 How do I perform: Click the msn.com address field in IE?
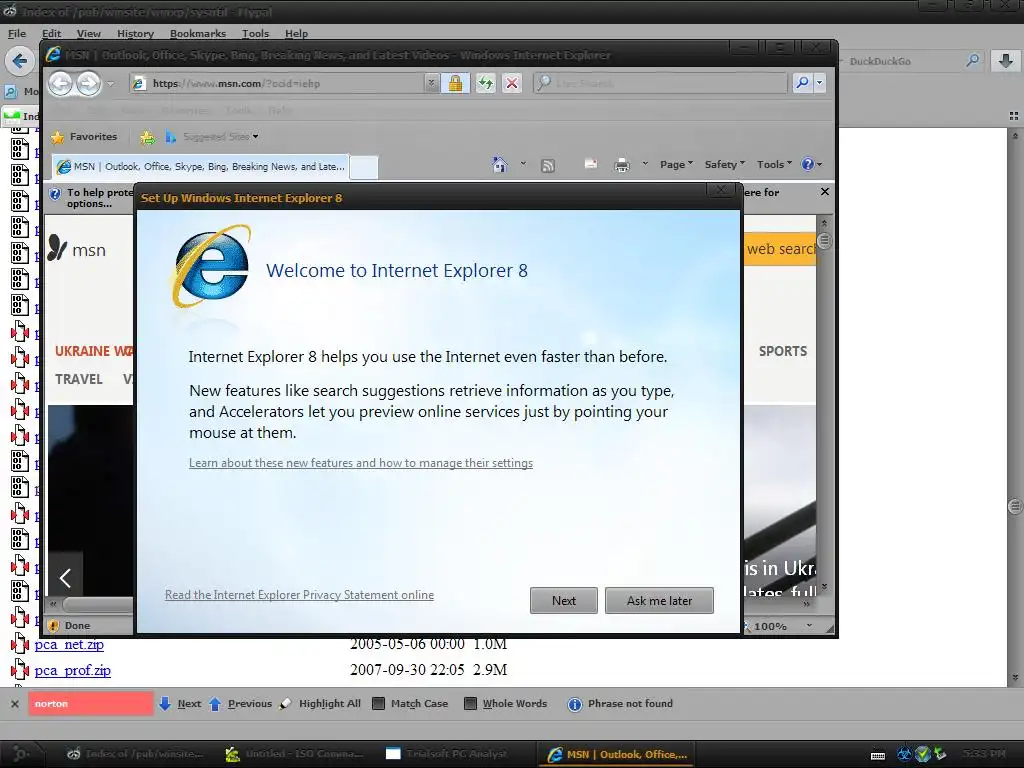pyautogui.click(x=278, y=83)
